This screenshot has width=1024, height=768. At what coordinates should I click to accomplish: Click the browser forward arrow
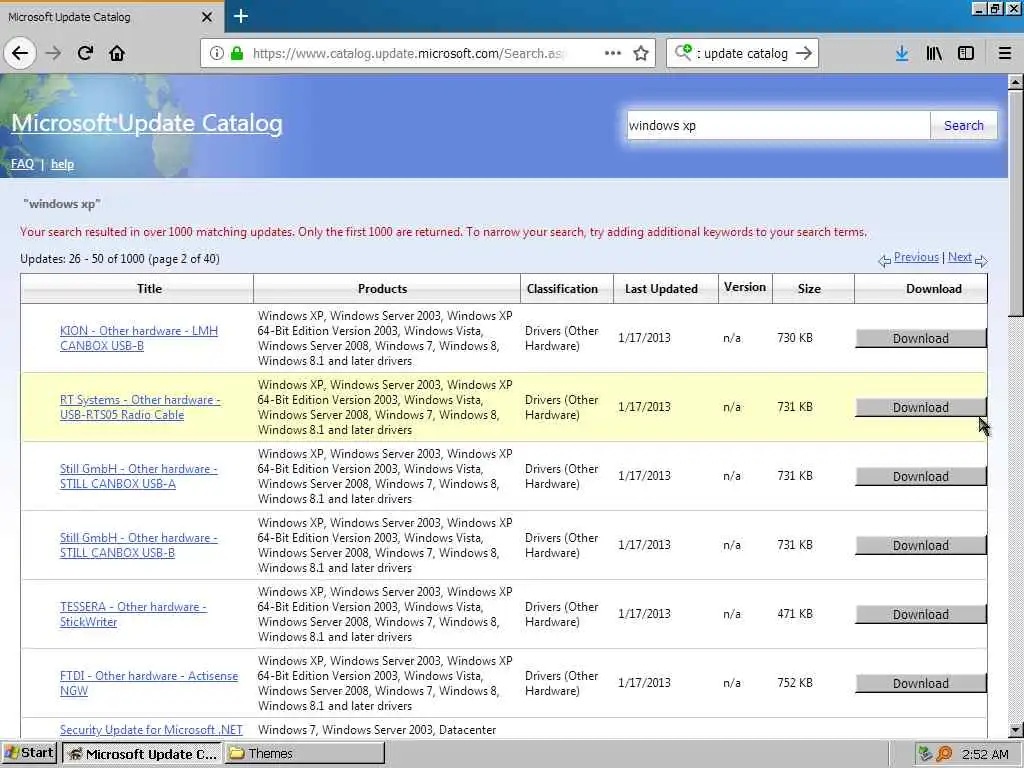pyautogui.click(x=54, y=53)
